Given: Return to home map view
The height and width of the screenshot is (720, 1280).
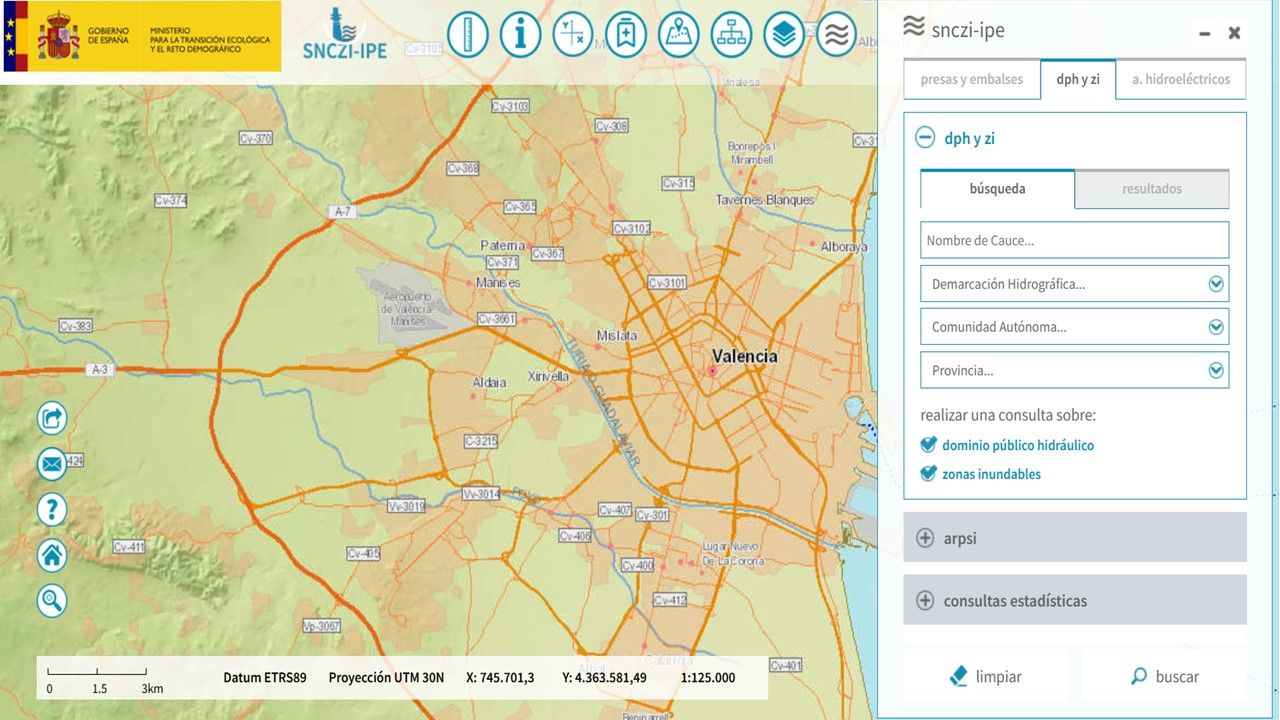Looking at the screenshot, I should point(52,555).
